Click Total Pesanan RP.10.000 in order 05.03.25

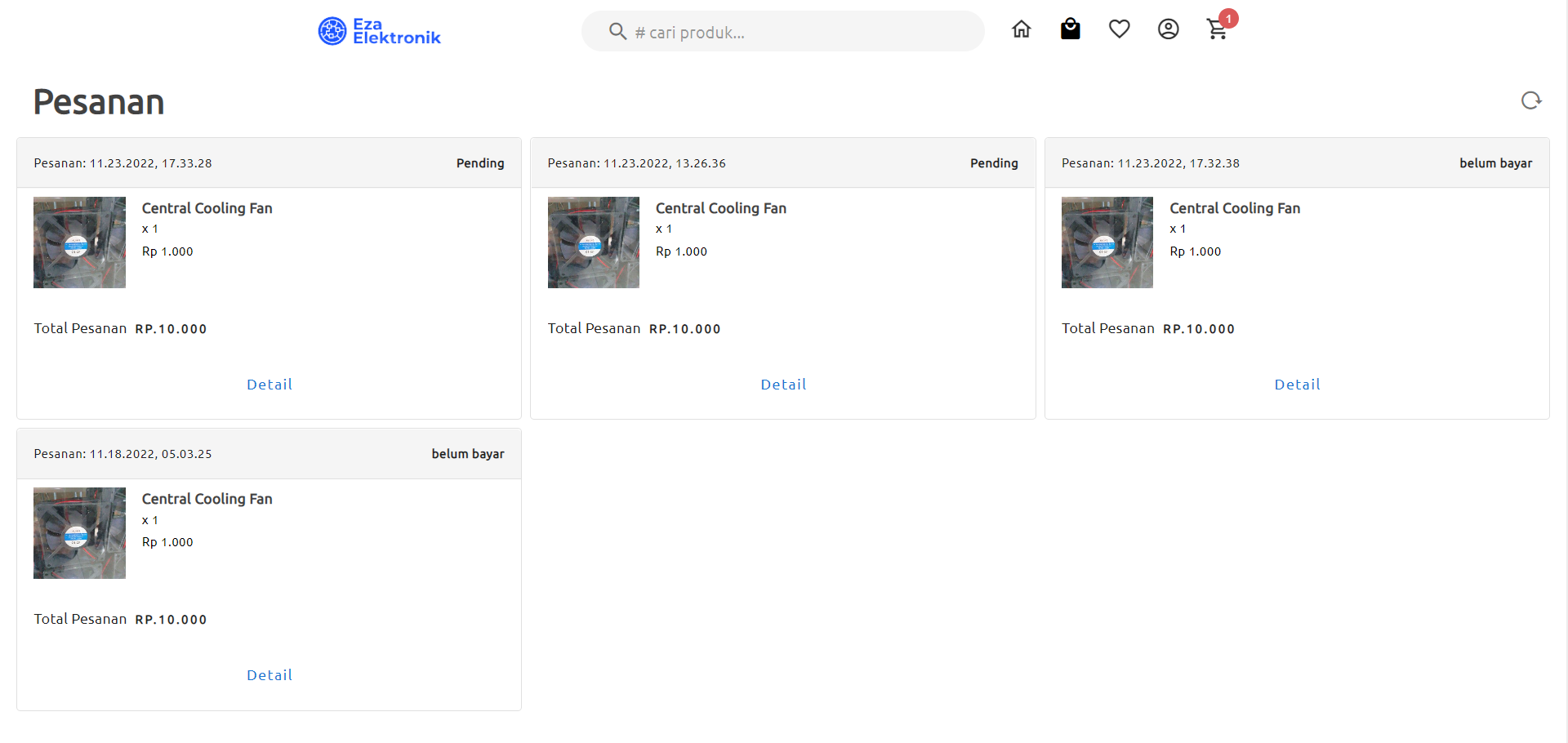(120, 619)
